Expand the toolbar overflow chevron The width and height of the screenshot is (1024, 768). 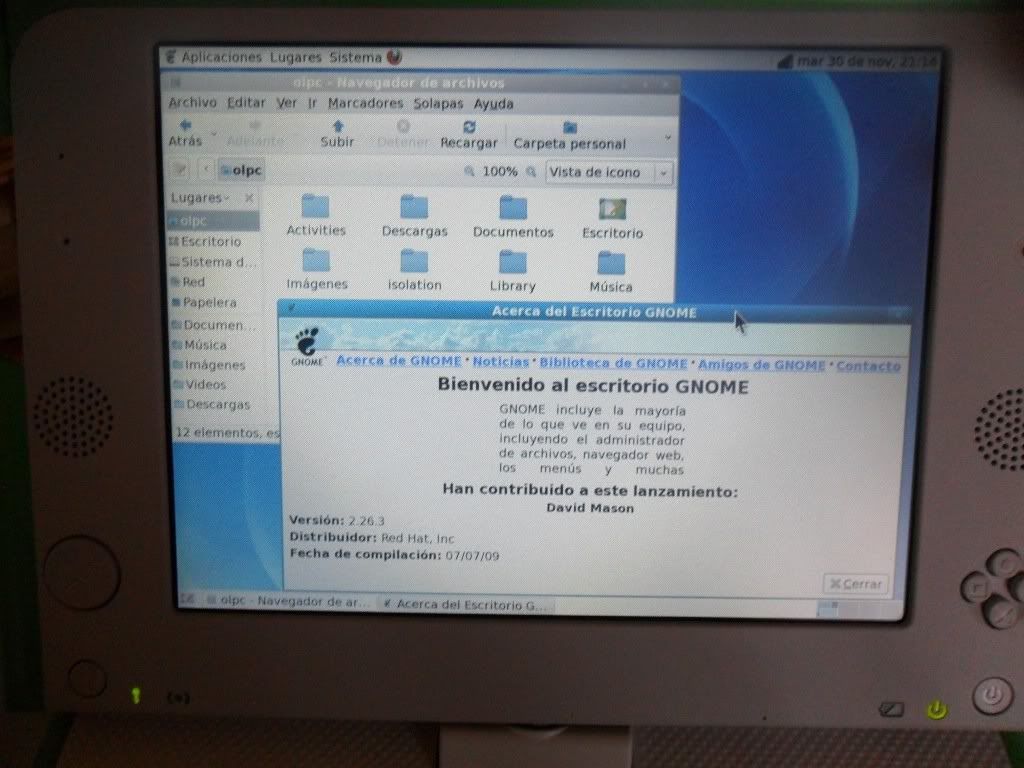(x=667, y=137)
